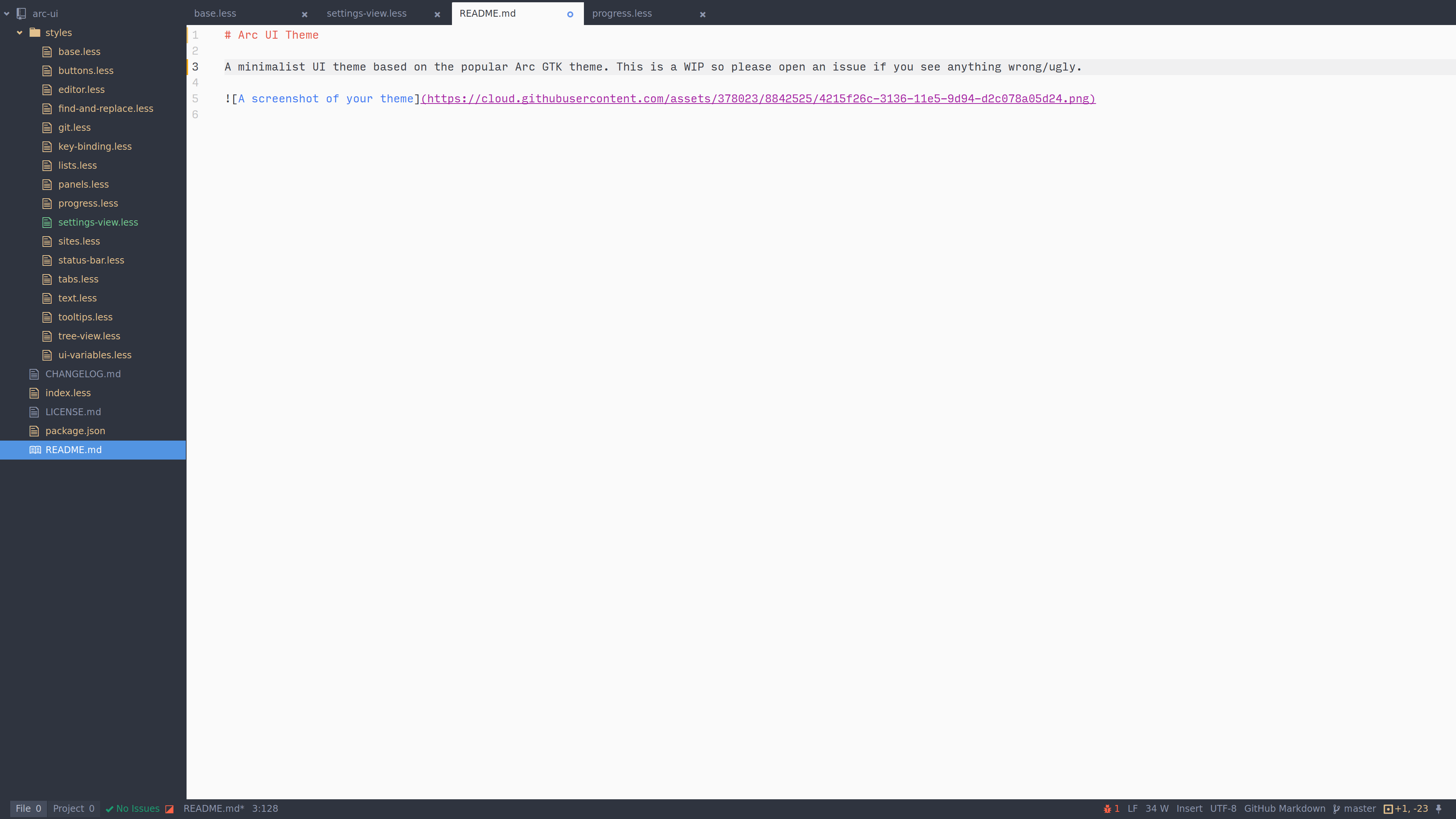Viewport: 1456px width, 819px height.
Task: Toggle the base.less file in sidebar
Action: click(79, 51)
